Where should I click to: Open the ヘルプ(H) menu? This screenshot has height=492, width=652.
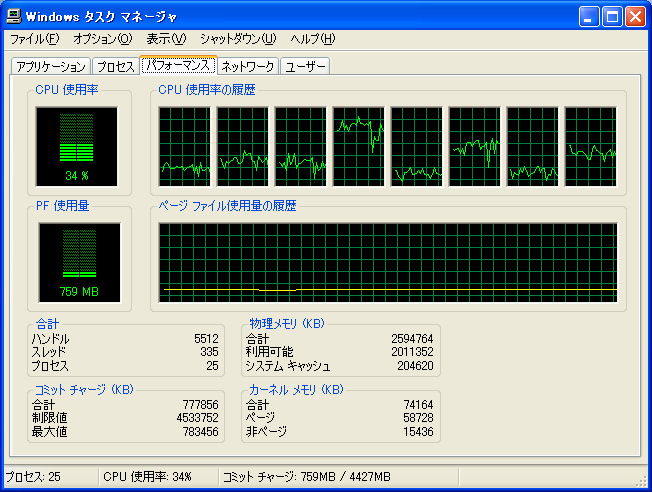click(x=313, y=39)
